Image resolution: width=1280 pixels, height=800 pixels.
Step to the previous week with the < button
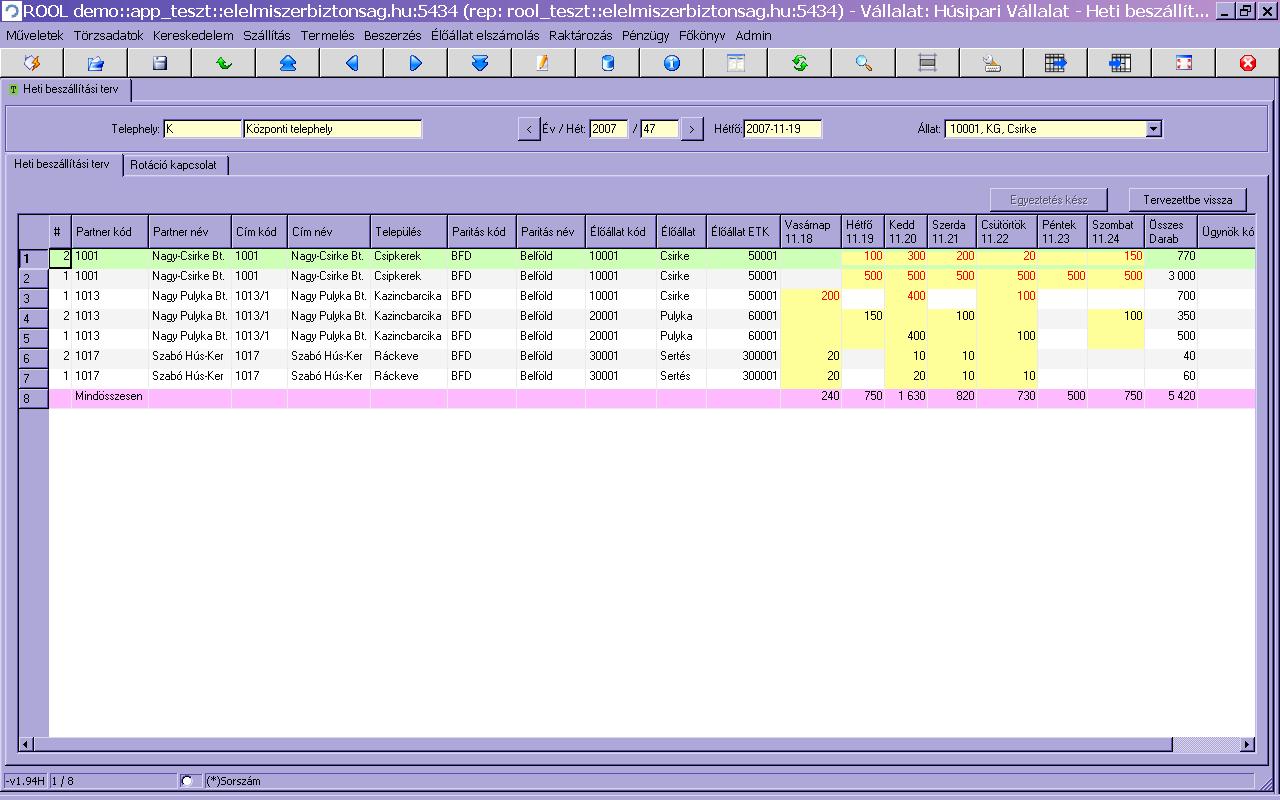click(x=529, y=129)
